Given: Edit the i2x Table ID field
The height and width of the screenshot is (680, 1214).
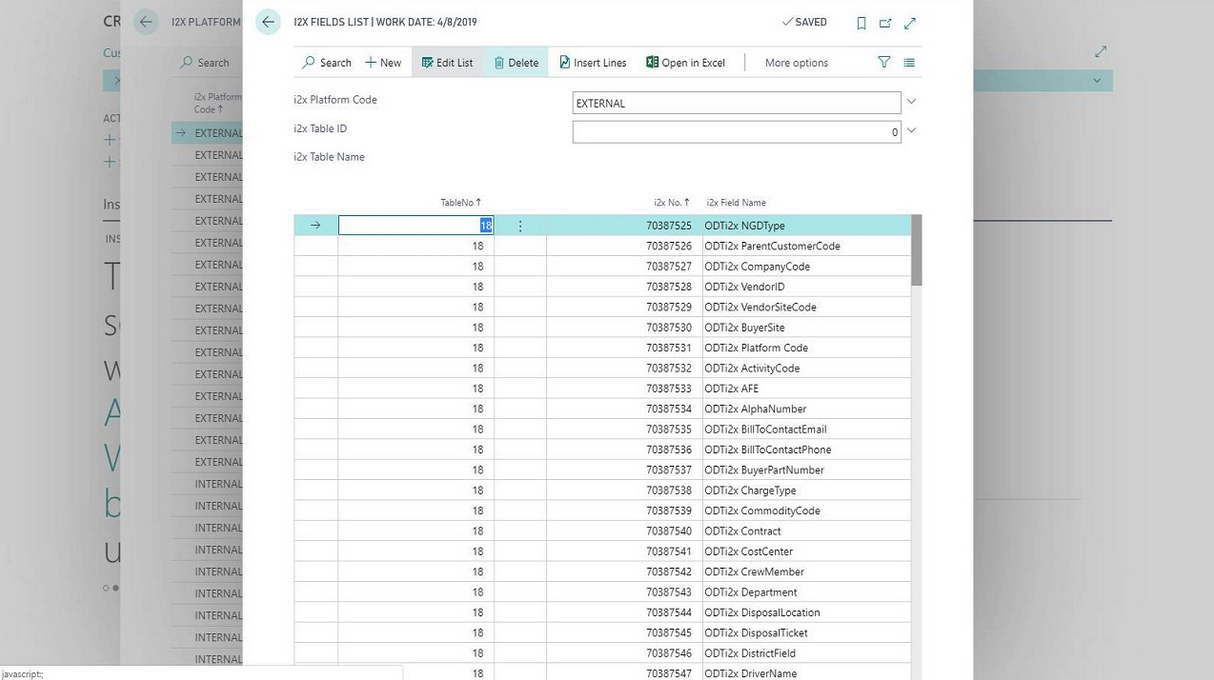Looking at the screenshot, I should [x=737, y=132].
